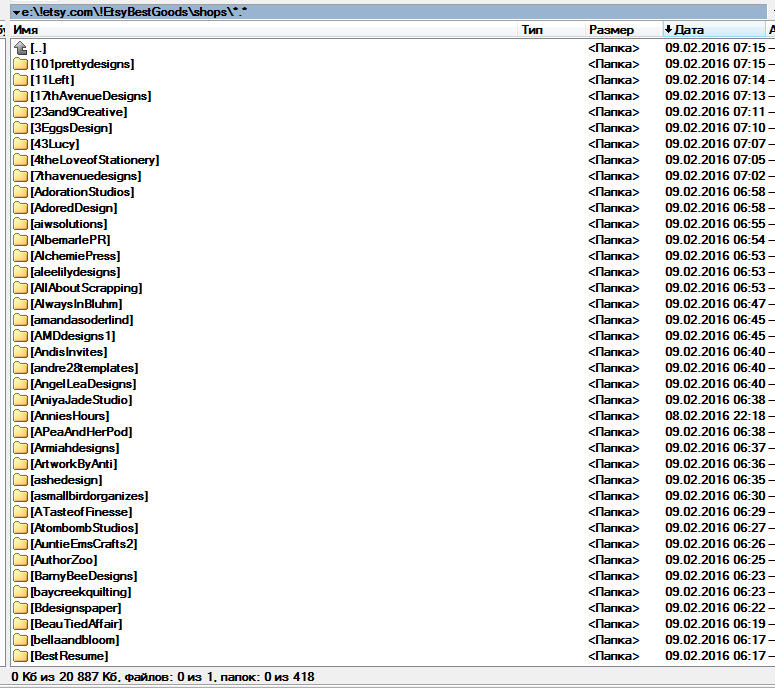The image size is (775, 695).
Task: Select the [asmallbirdorganizes] folder name
Action: [89, 496]
